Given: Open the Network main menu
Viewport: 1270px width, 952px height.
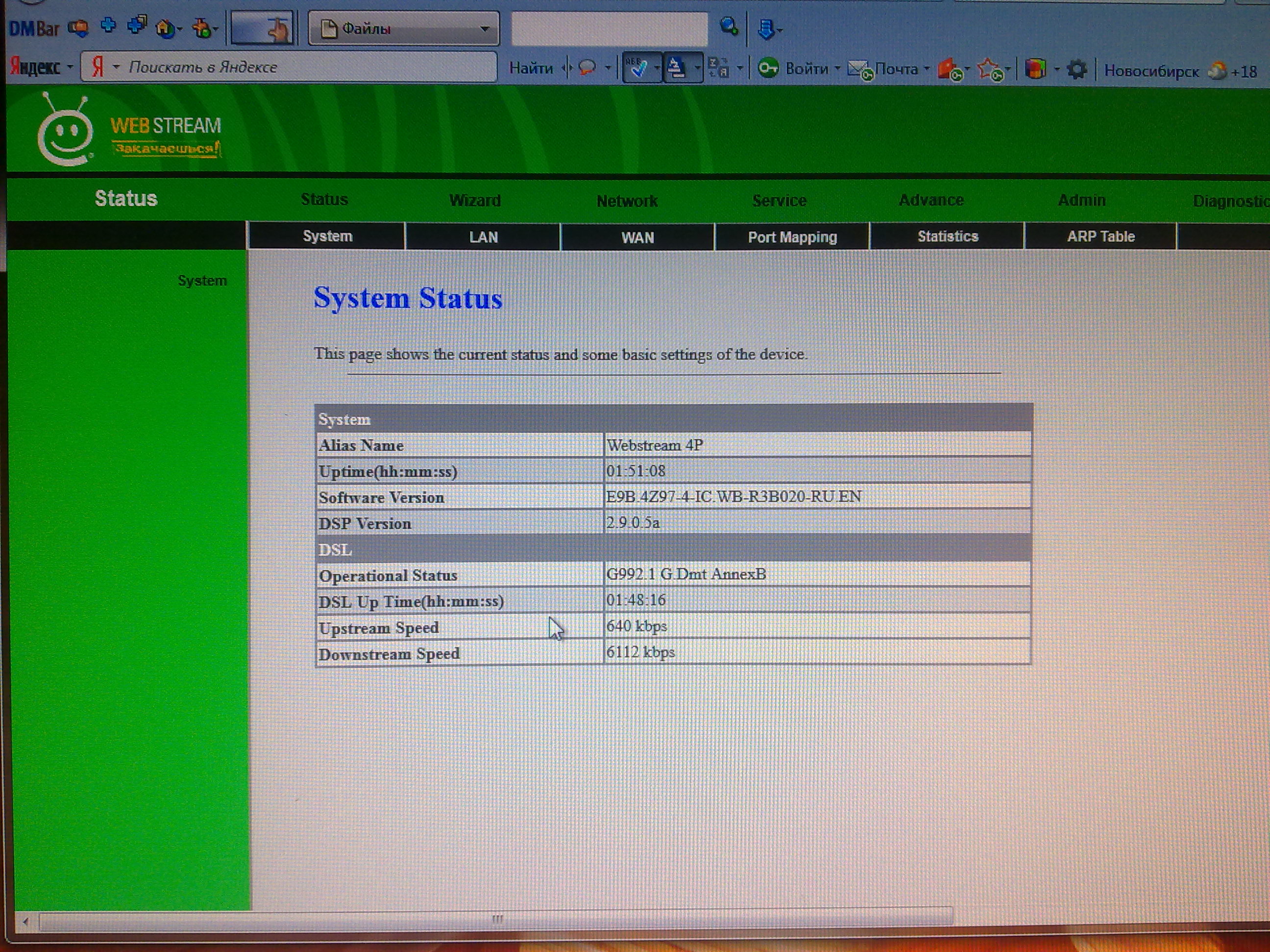Looking at the screenshot, I should coord(627,201).
